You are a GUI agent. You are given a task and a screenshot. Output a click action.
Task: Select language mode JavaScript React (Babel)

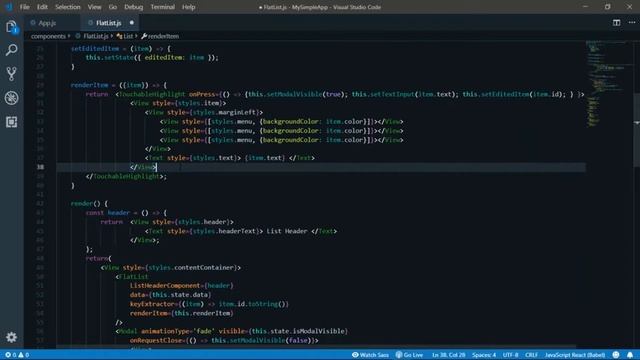(x=575, y=355)
